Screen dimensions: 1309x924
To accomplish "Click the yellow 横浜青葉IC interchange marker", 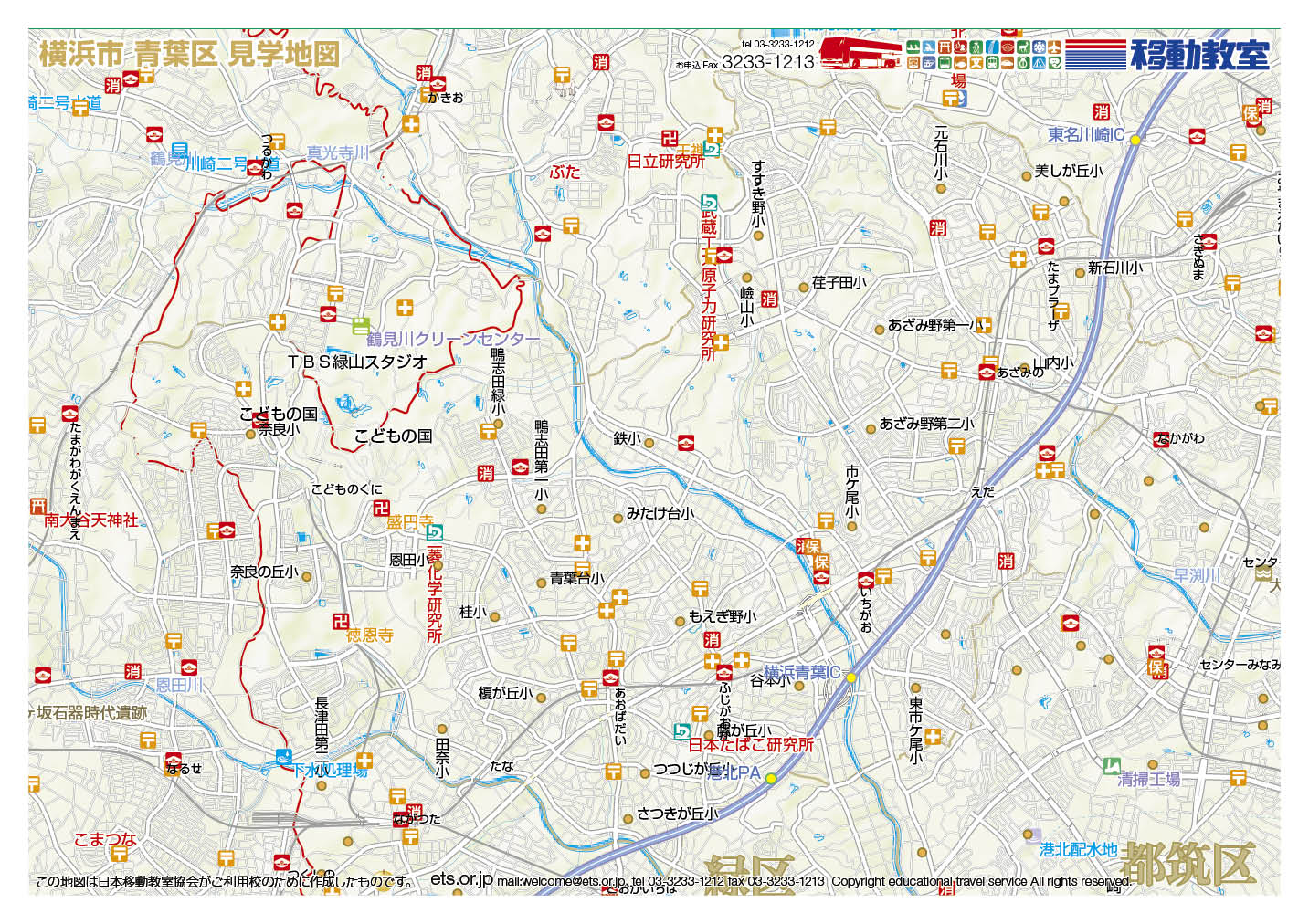I will point(851,677).
